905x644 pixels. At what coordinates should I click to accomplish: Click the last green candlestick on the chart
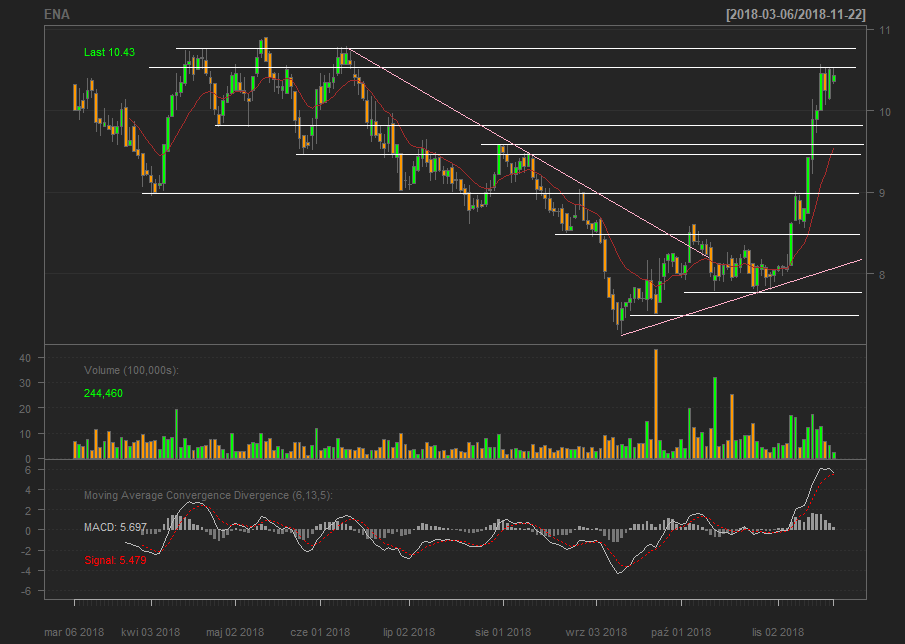834,78
